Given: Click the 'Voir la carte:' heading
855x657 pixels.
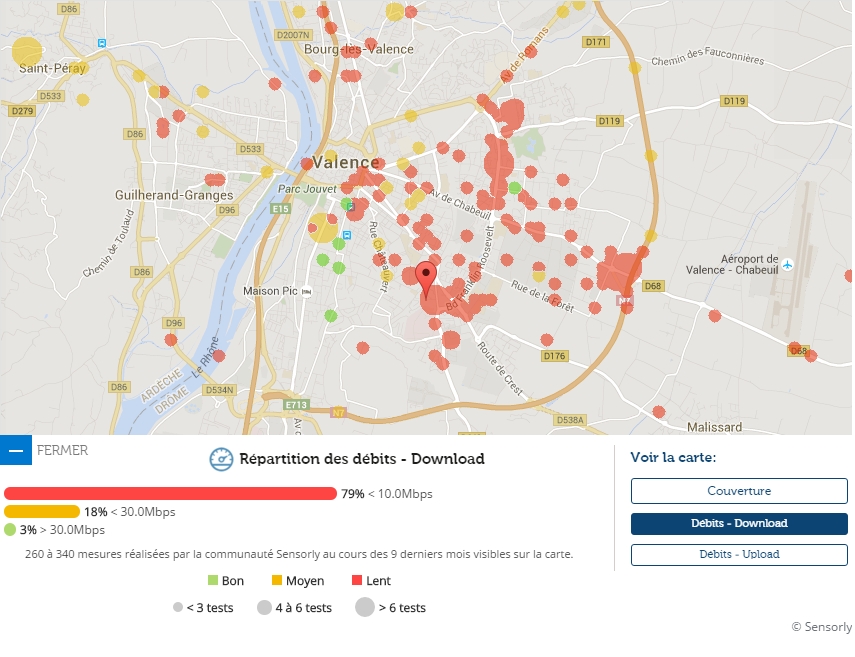Looking at the screenshot, I should point(673,457).
